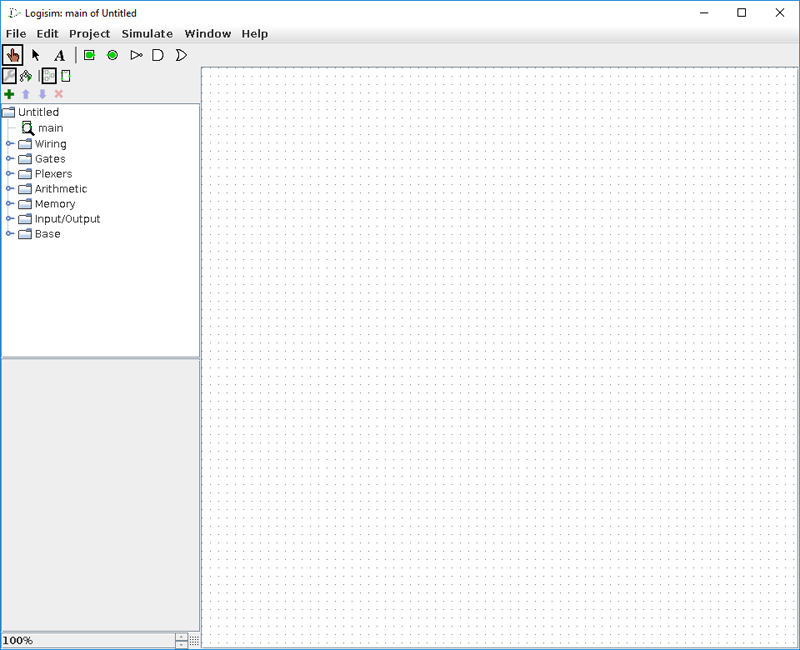Expand the Wiring library folder
The image size is (800, 650).
[x=10, y=144]
